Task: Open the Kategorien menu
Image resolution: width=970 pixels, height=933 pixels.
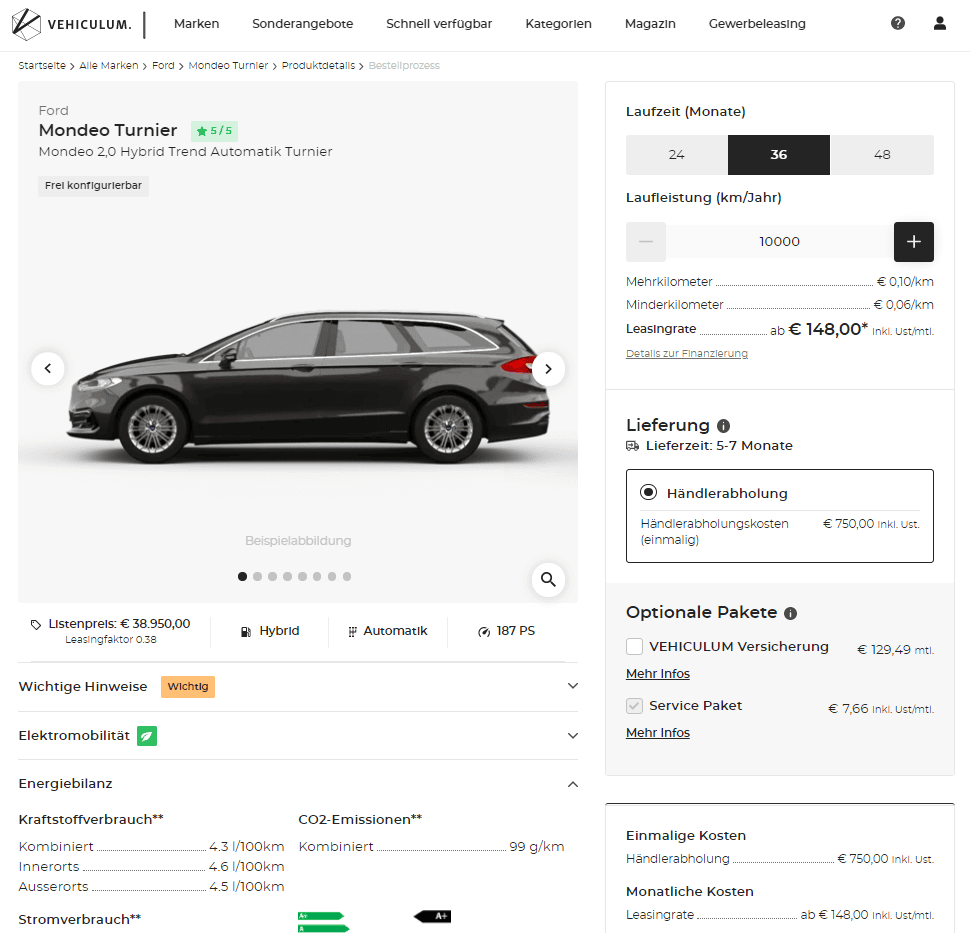Action: [558, 24]
